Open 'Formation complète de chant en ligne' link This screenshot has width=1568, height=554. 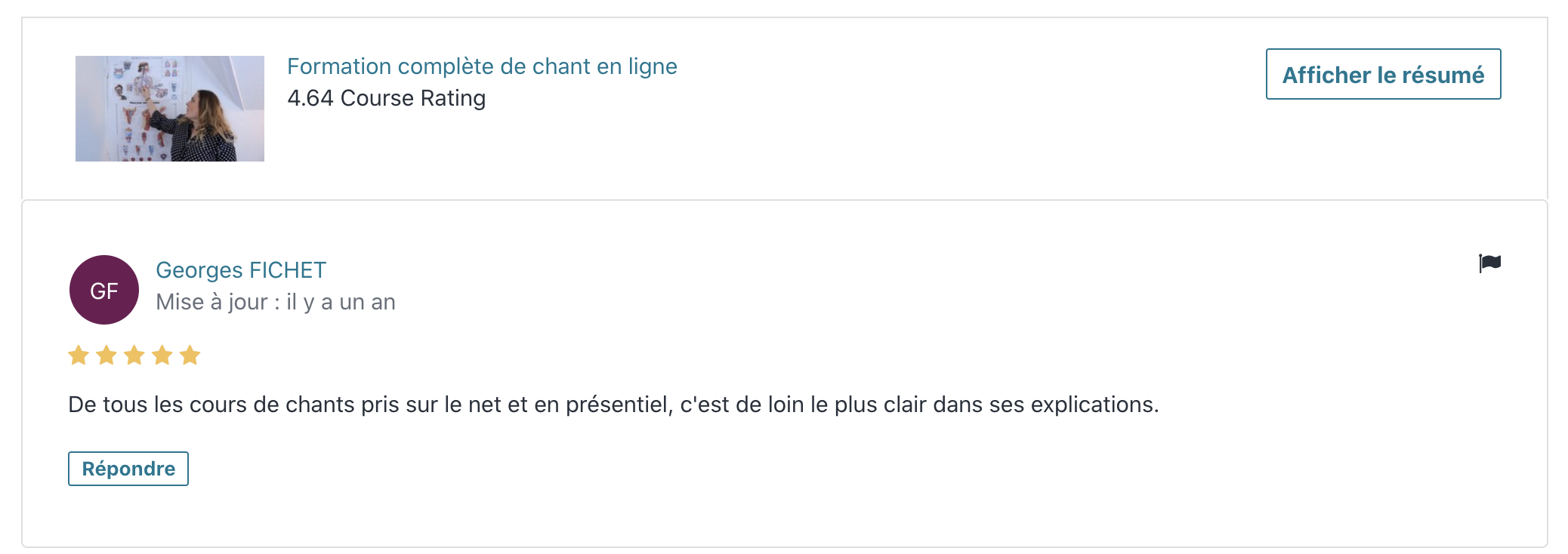pyautogui.click(x=482, y=66)
